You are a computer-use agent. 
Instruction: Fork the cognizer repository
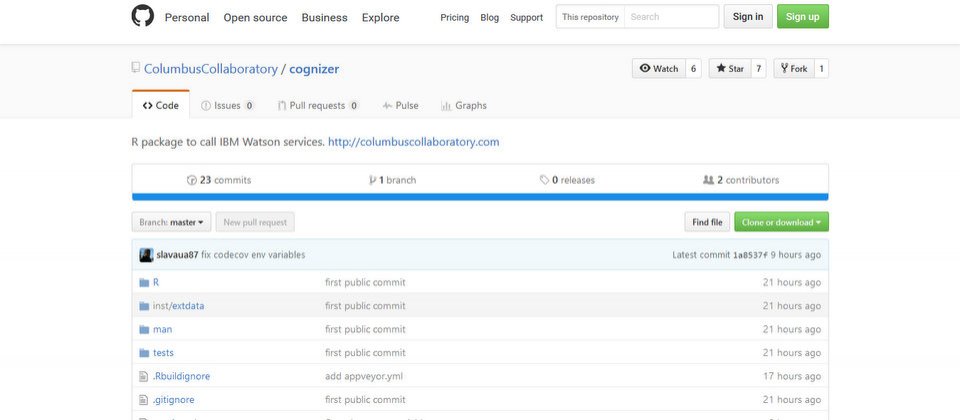click(793, 69)
